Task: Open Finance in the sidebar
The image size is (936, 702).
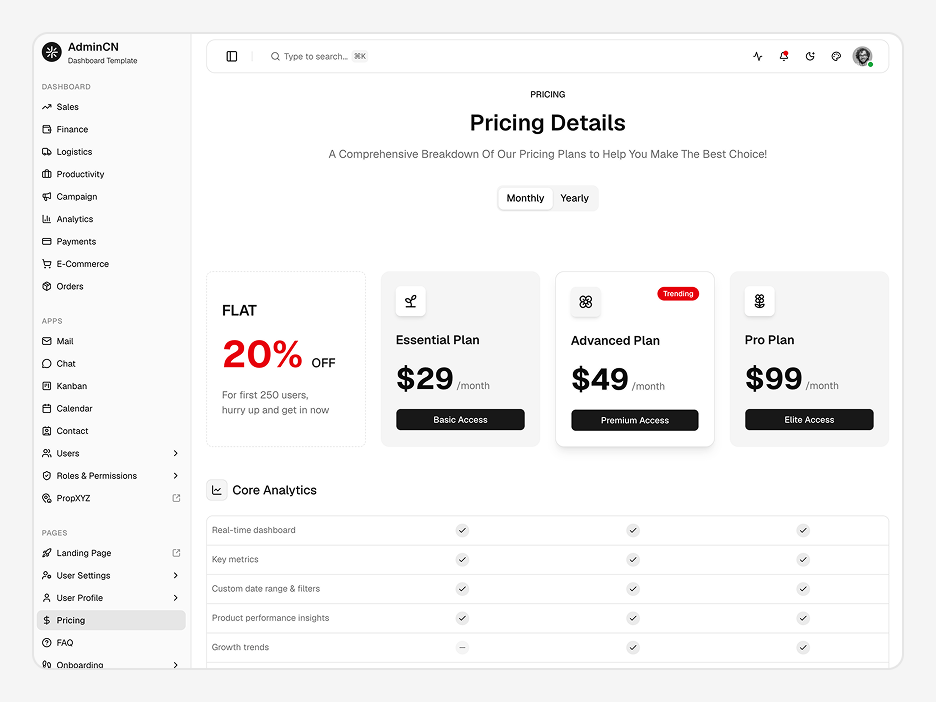Action: click(x=111, y=129)
